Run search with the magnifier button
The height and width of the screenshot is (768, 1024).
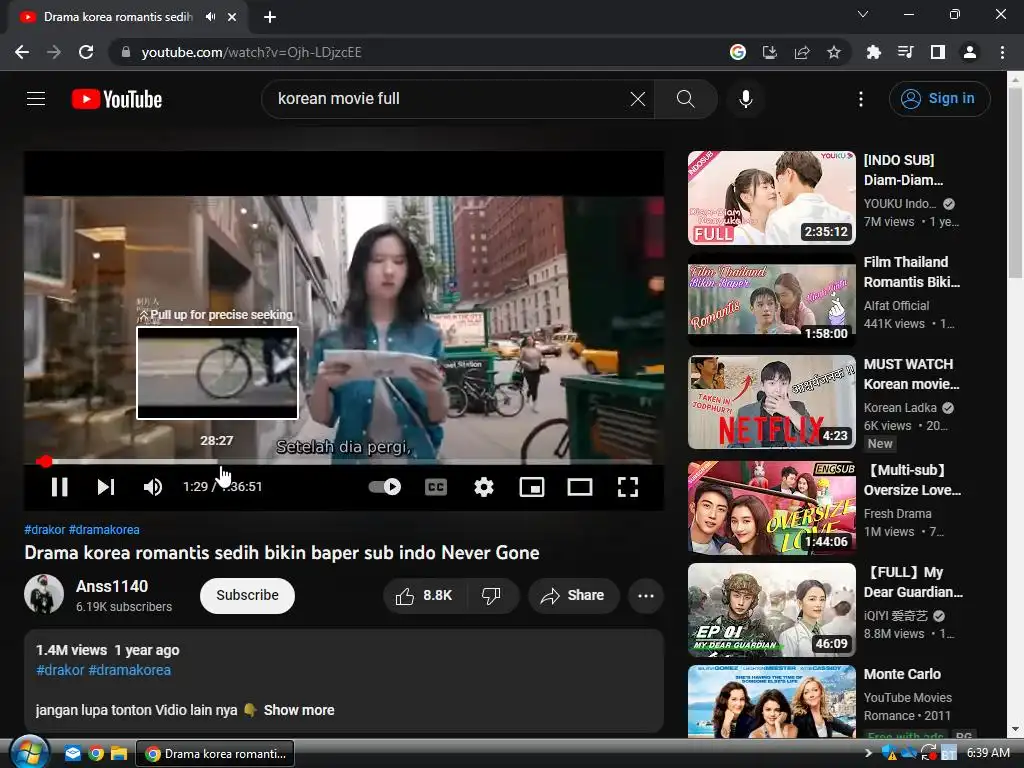tap(686, 99)
